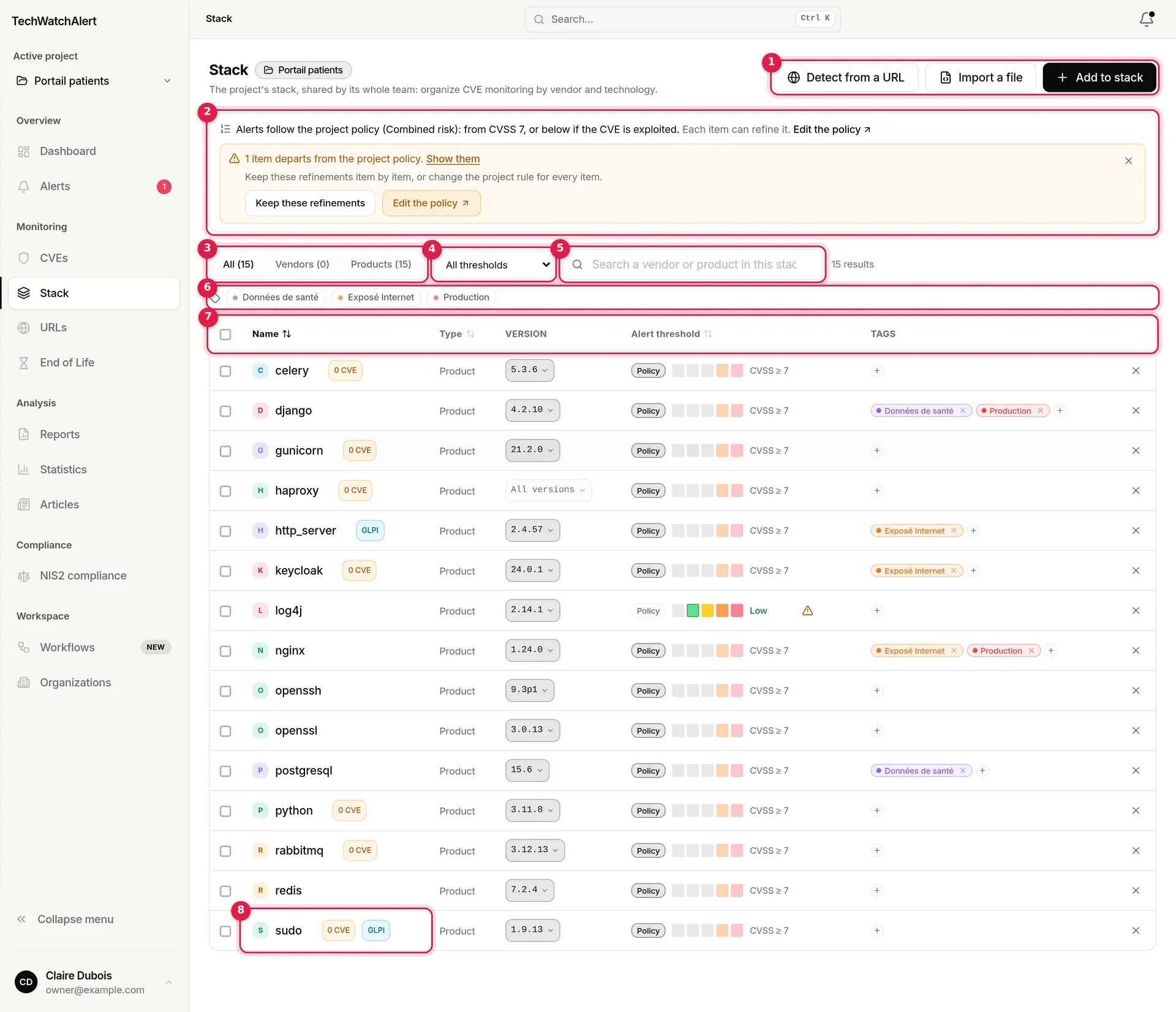The width and height of the screenshot is (1176, 1012).
Task: Open Alerts in the sidebar
Action: click(94, 186)
